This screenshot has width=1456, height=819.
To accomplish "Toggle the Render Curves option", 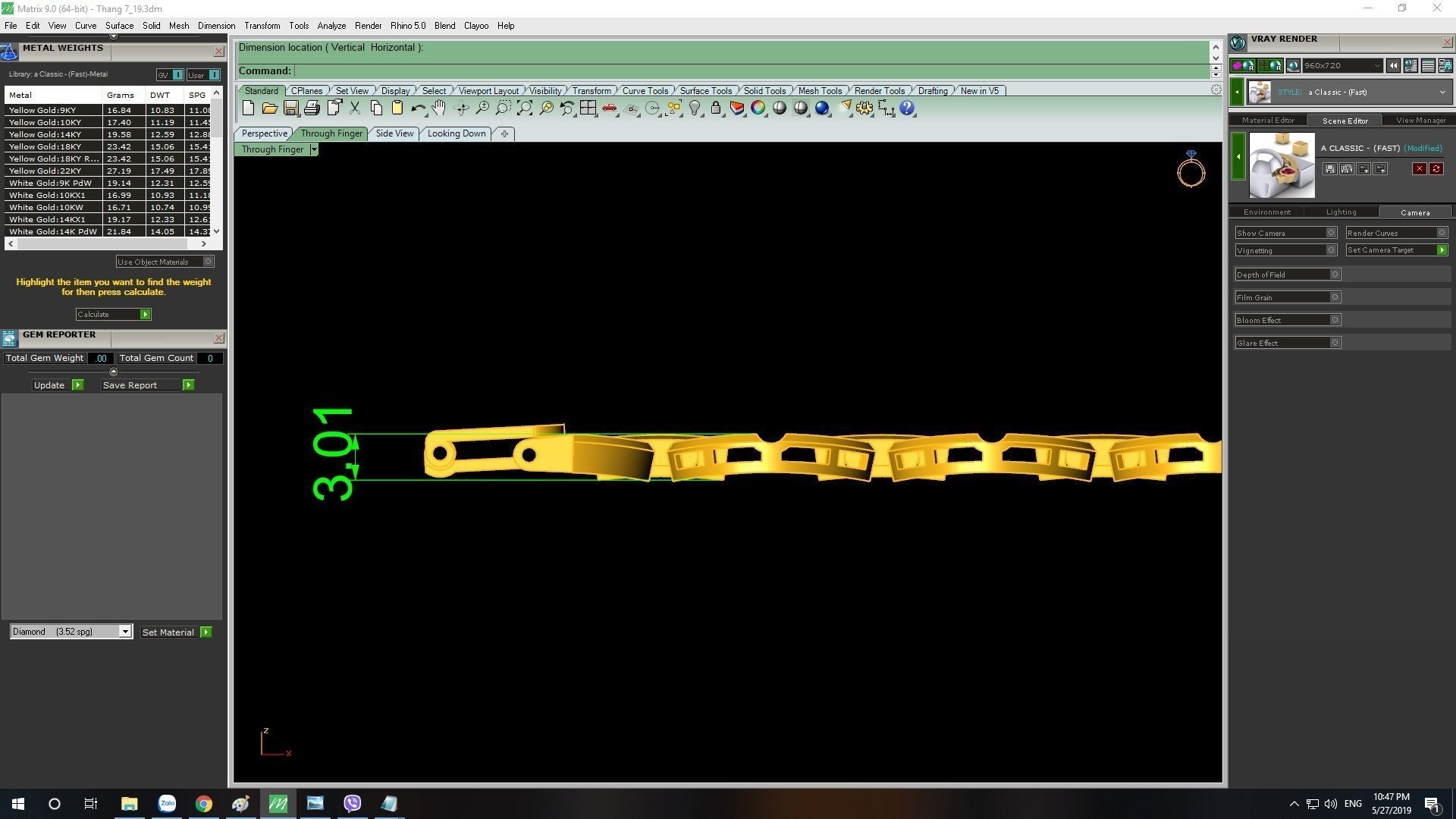I will 1397,233.
